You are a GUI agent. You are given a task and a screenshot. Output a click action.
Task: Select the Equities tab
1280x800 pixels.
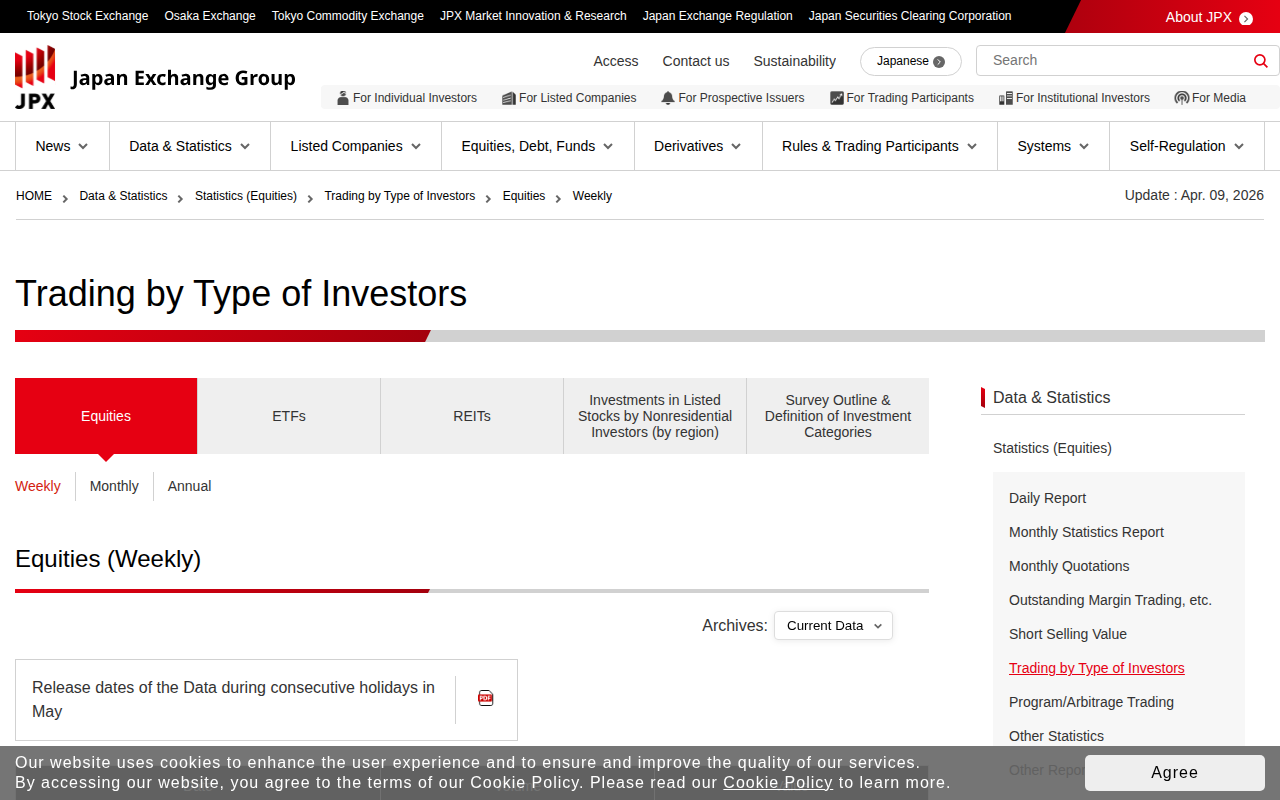point(106,416)
